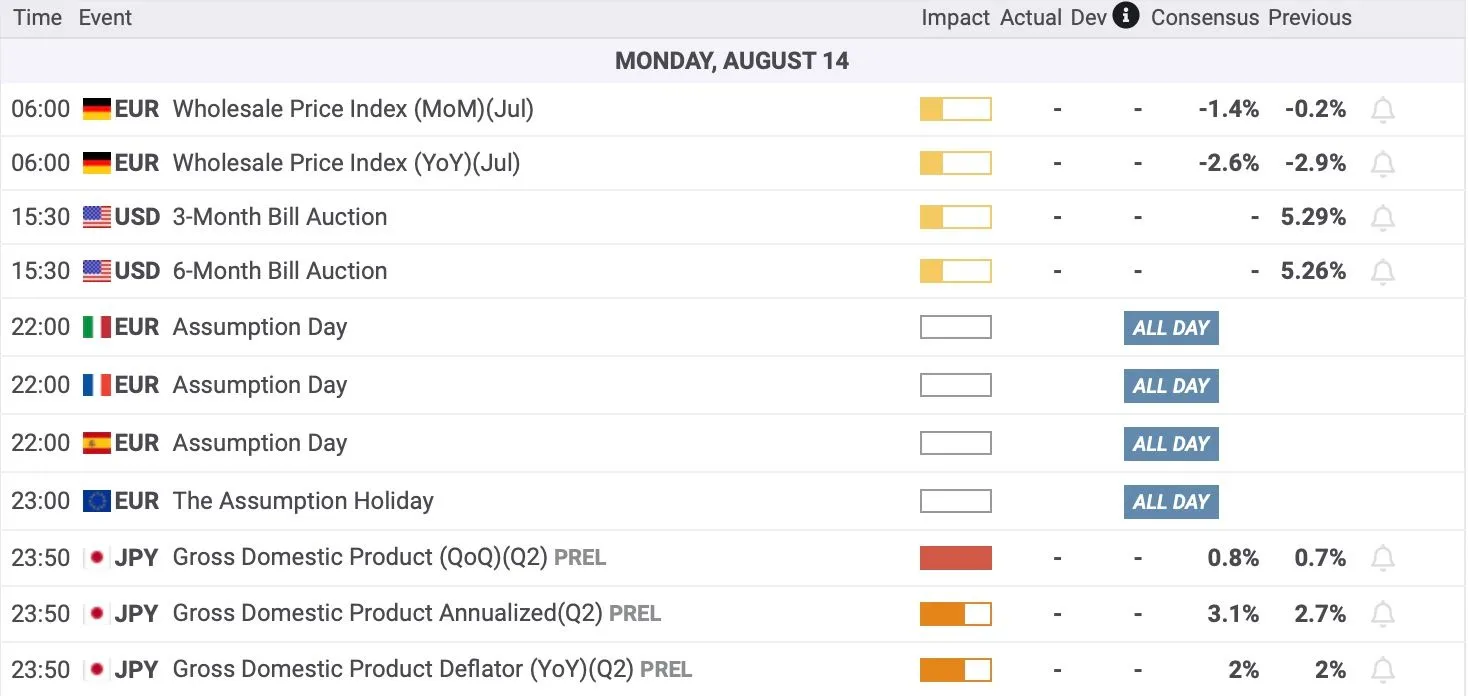The height and width of the screenshot is (696, 1468).
Task: Click bell icon for 6-Month Bill Auction
Action: pos(1382,272)
